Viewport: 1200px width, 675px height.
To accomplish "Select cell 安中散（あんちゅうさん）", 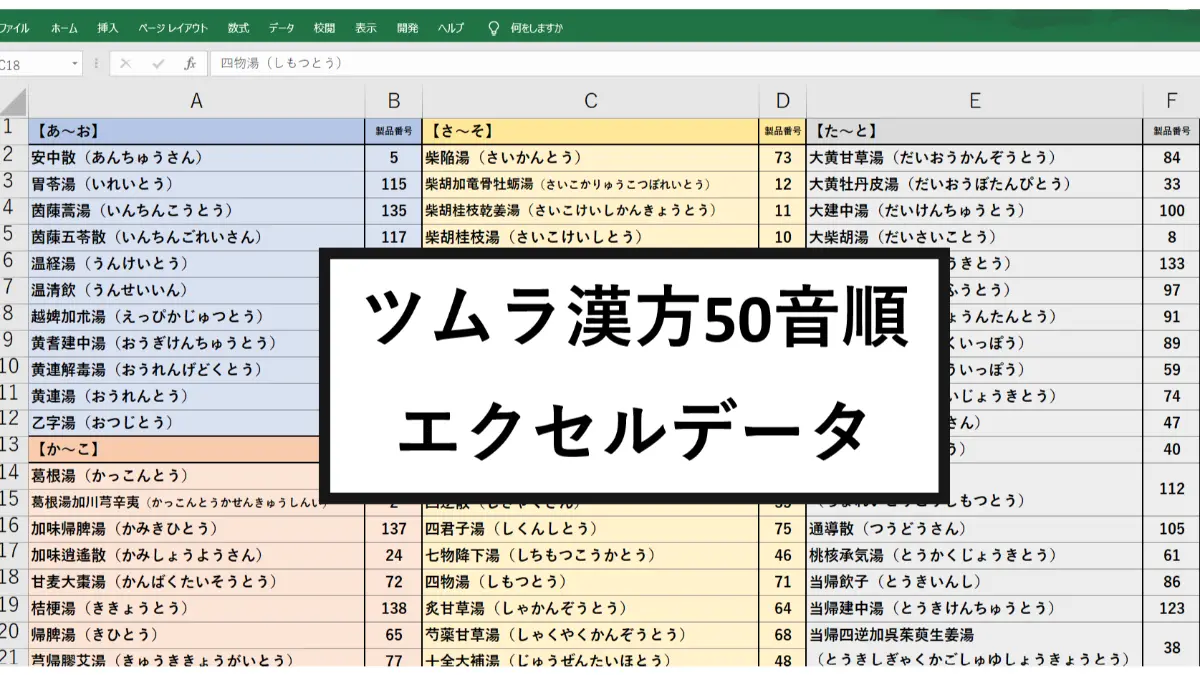I will click(196, 157).
